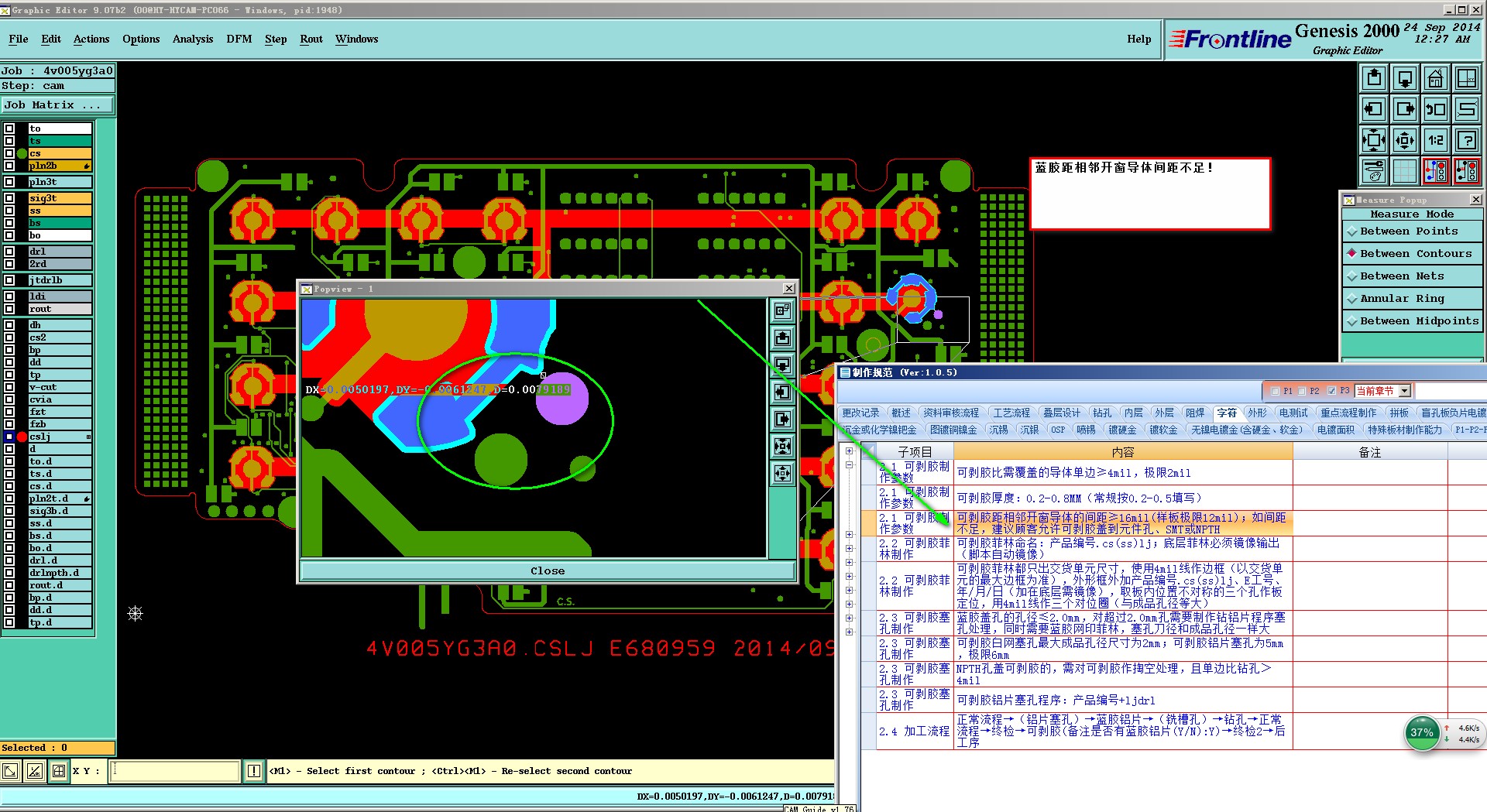
Task: Click the Popview pan down icon
Action: coord(783,365)
